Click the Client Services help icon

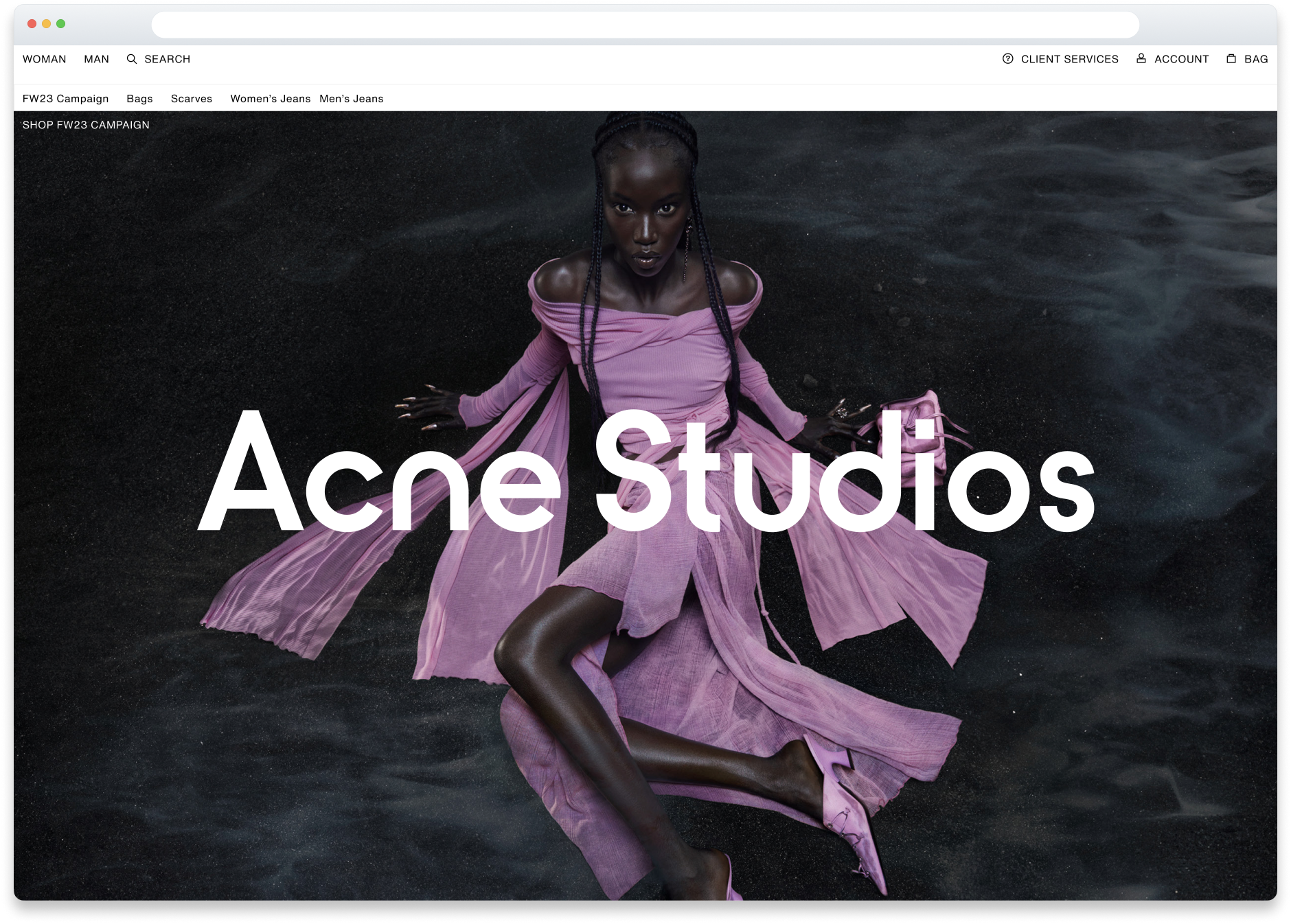click(1008, 59)
